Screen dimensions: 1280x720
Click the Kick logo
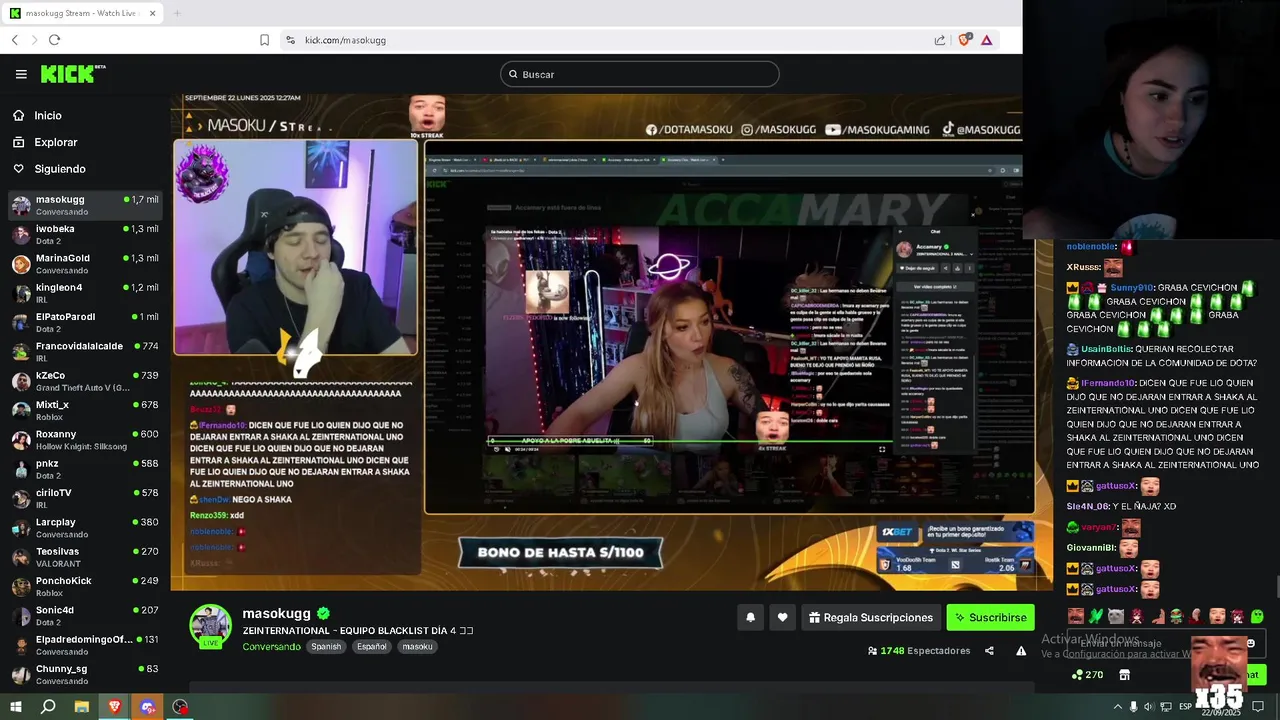[x=73, y=74]
